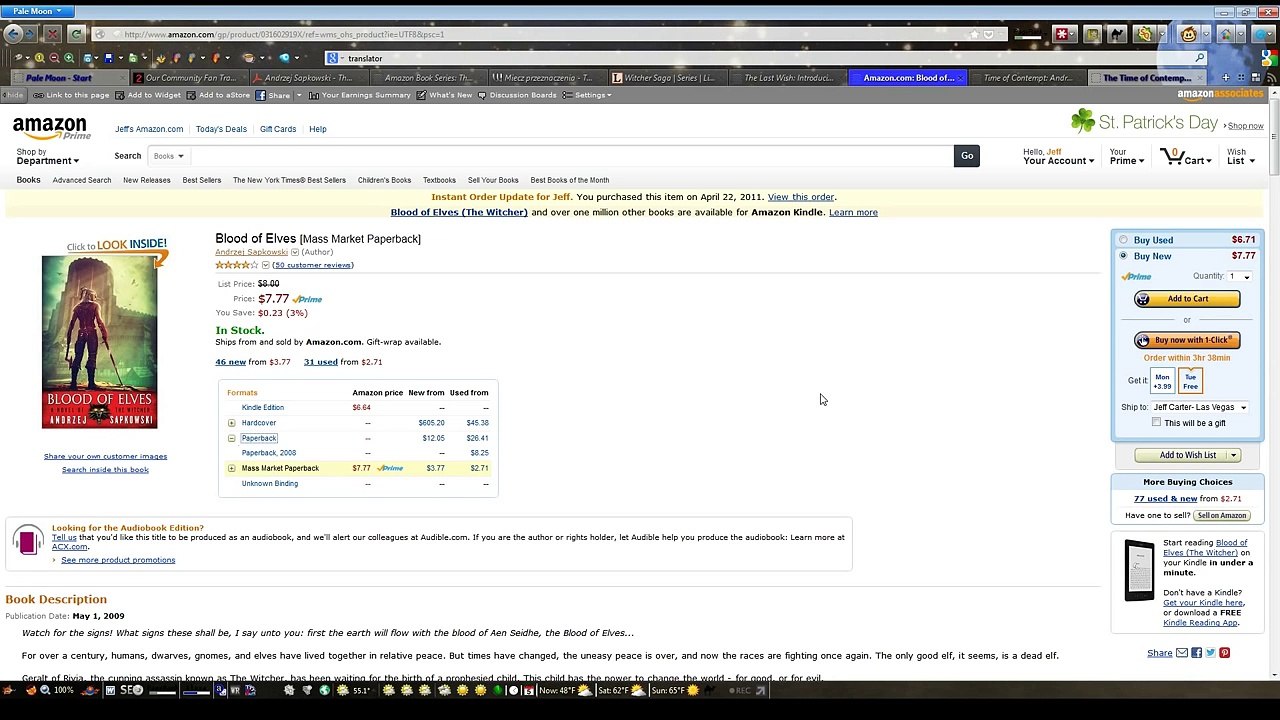
Task: Click the Amazon search input field
Action: tap(572, 156)
